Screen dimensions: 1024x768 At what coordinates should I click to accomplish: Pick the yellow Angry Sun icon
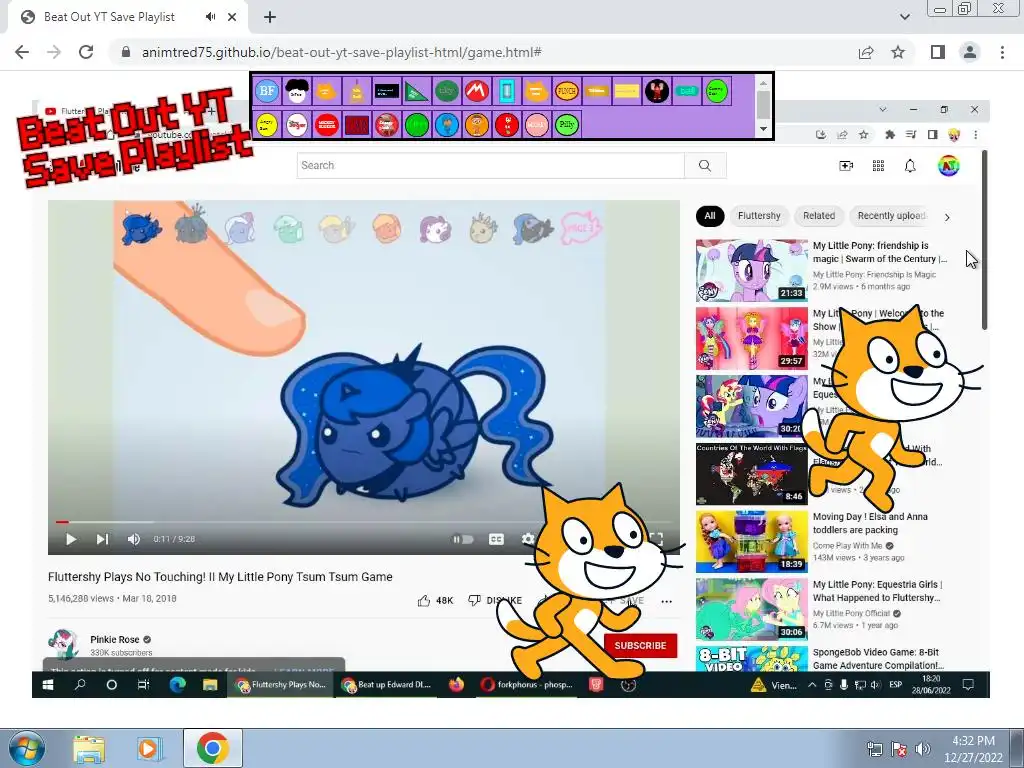[x=266, y=124]
